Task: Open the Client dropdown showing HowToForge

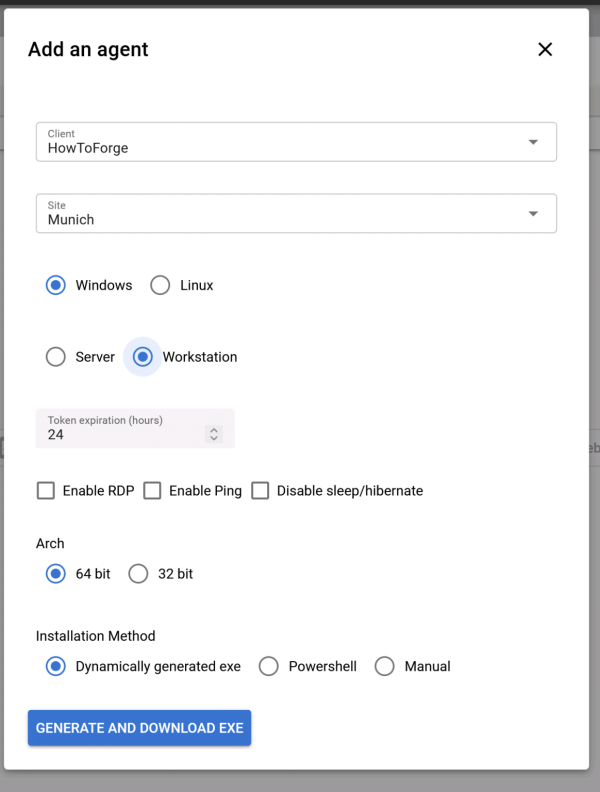Action: [x=280, y=142]
